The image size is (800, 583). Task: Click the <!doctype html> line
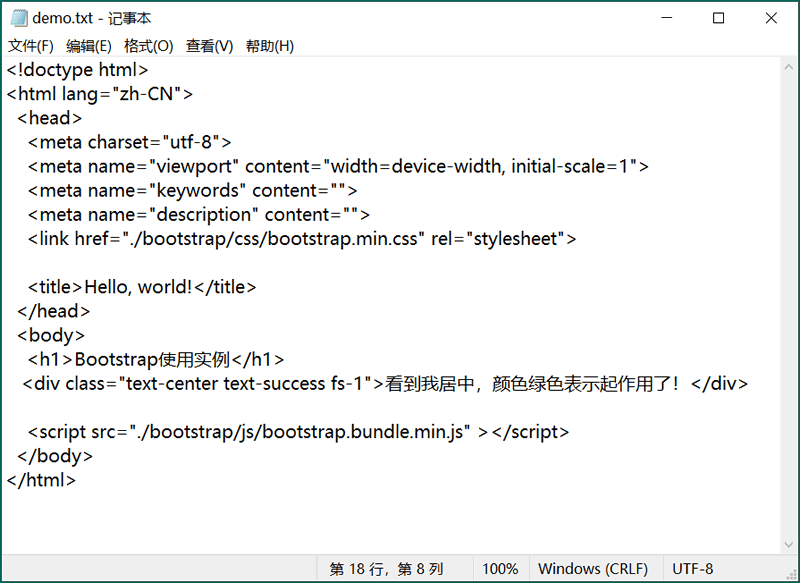pyautogui.click(x=77, y=70)
